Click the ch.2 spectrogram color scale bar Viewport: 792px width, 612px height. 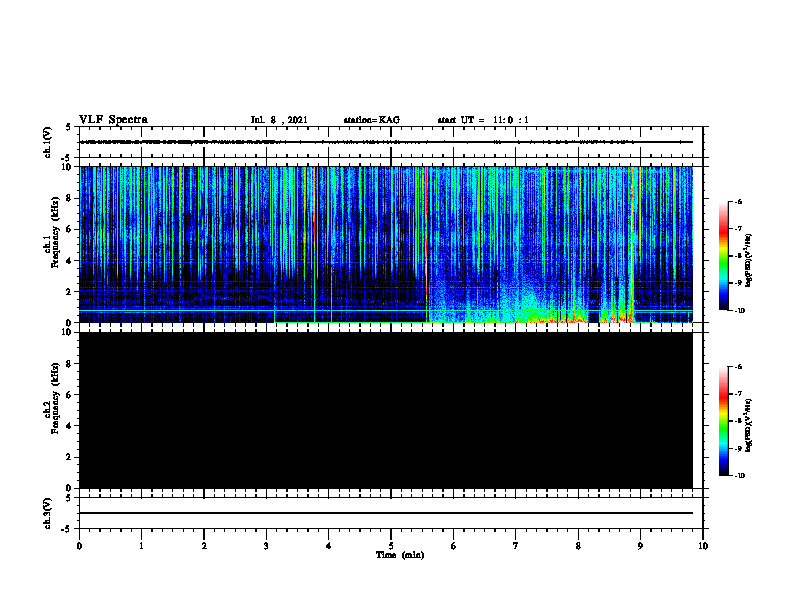tap(723, 421)
